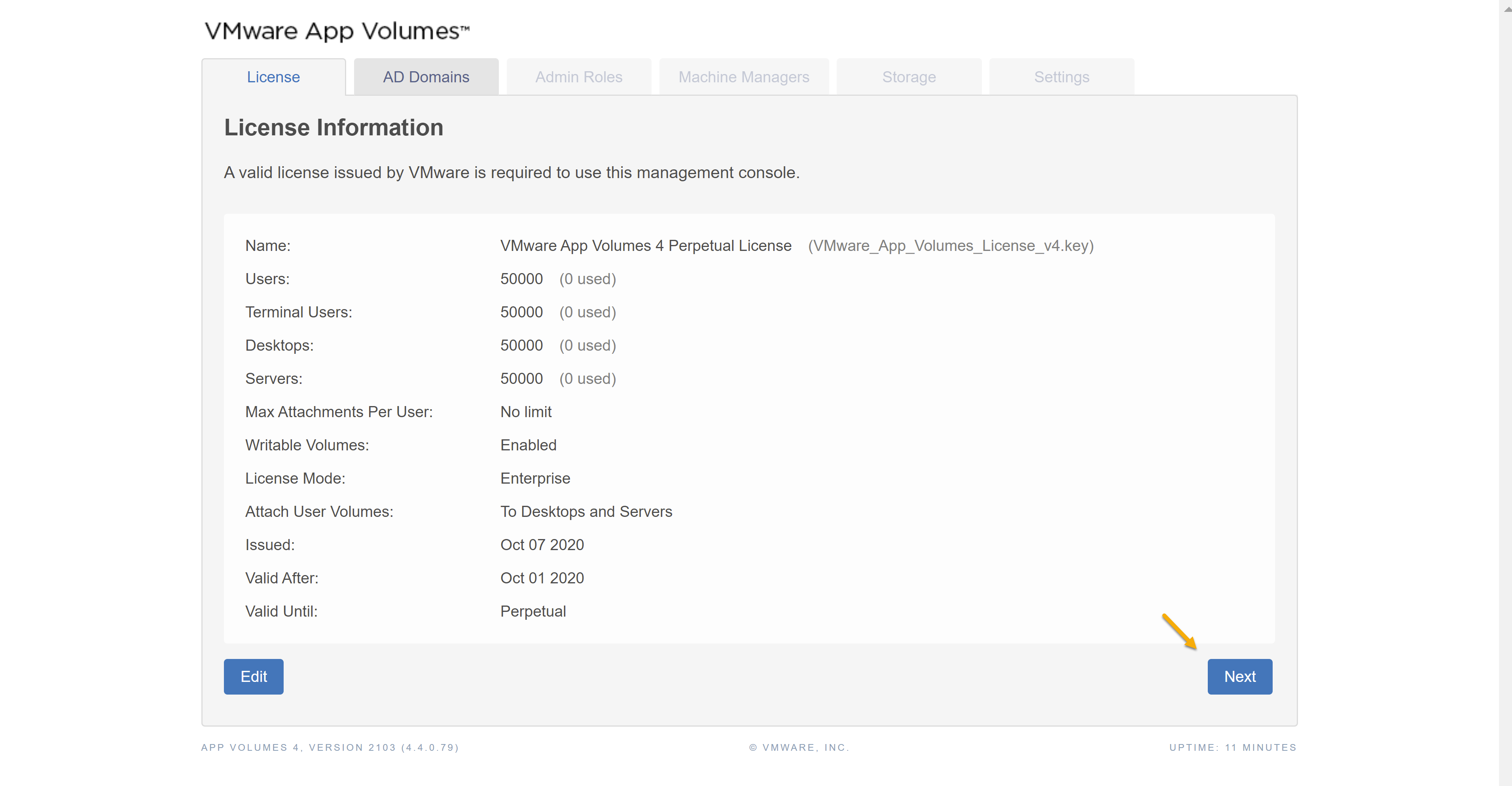The image size is (1512, 786).
Task: Click the Users value 50000
Action: (521, 279)
